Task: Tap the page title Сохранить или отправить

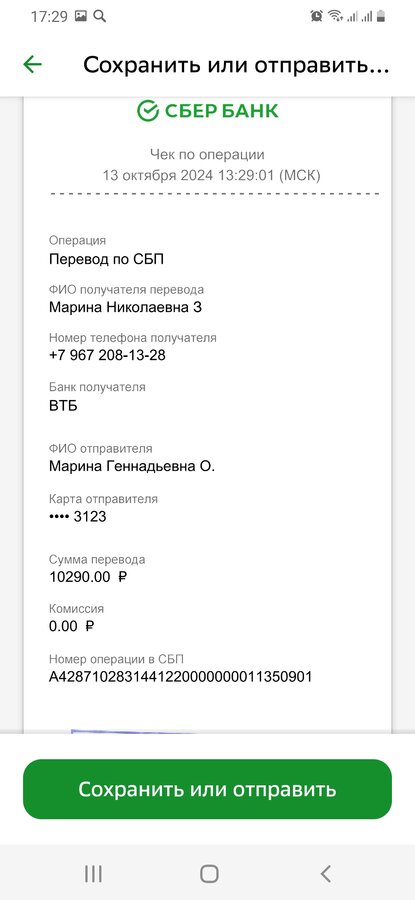Action: click(x=236, y=65)
